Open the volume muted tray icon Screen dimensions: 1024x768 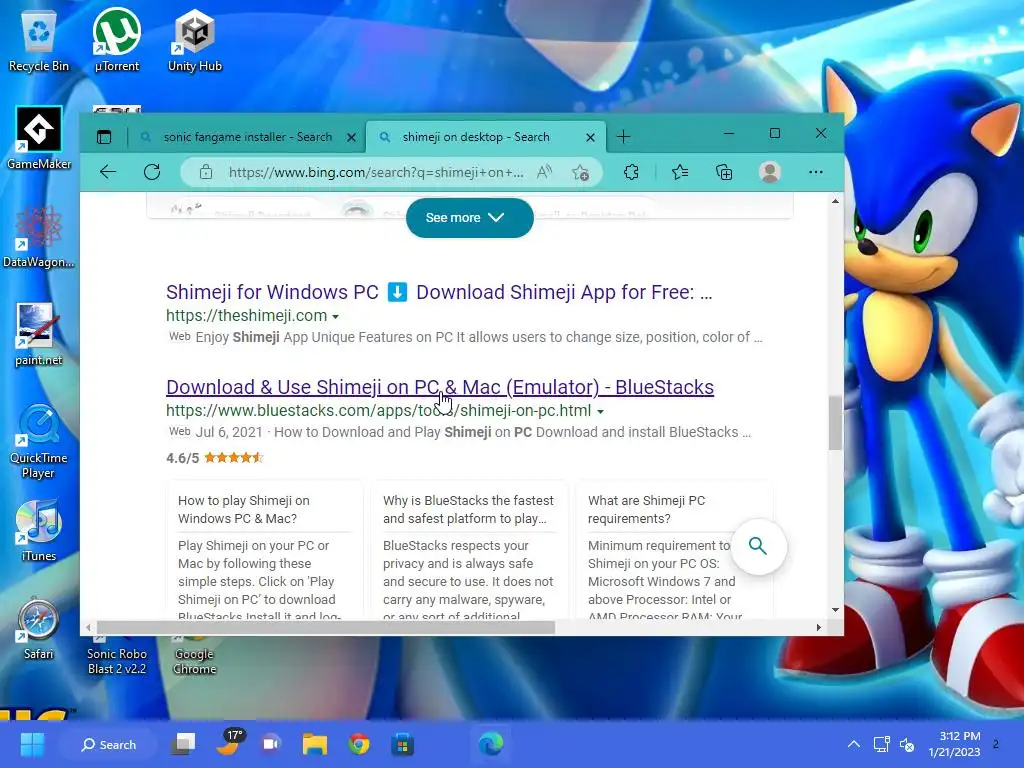[907, 744]
